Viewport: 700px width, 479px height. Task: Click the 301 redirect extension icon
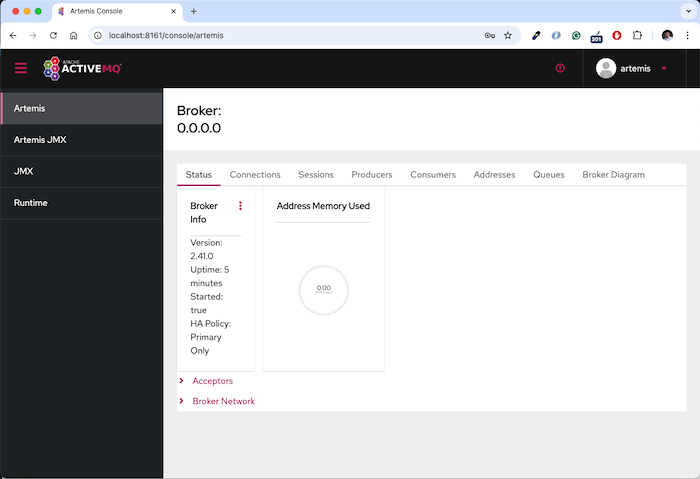point(596,36)
